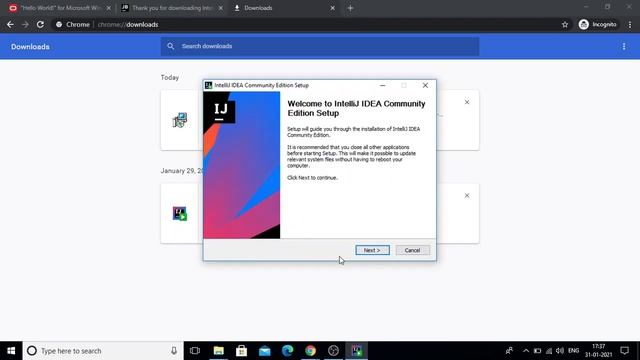Go forward in Chrome
Screen dimensions: 640x360
[x=25, y=24]
